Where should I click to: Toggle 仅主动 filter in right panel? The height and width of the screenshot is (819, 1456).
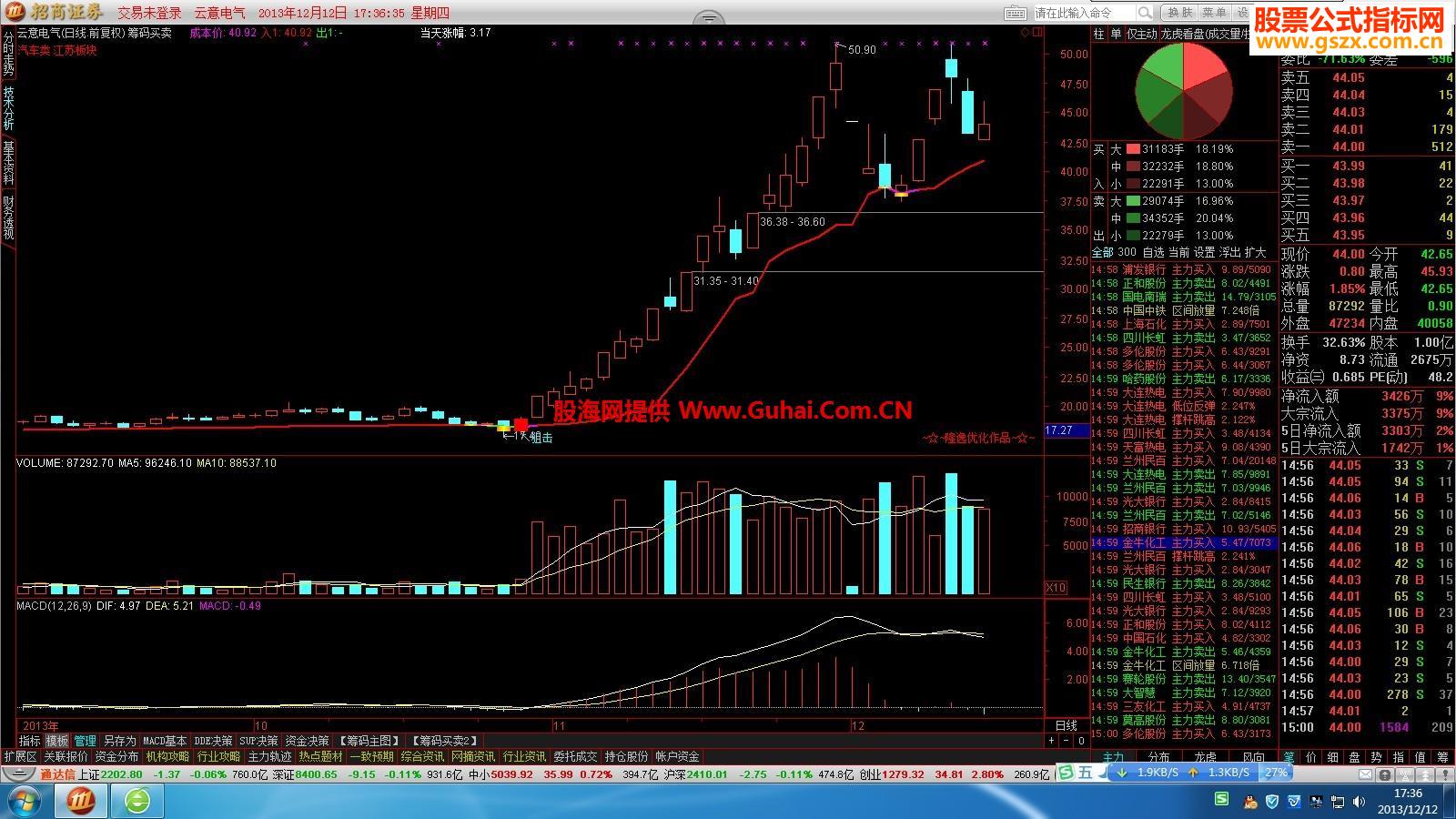[1142, 34]
